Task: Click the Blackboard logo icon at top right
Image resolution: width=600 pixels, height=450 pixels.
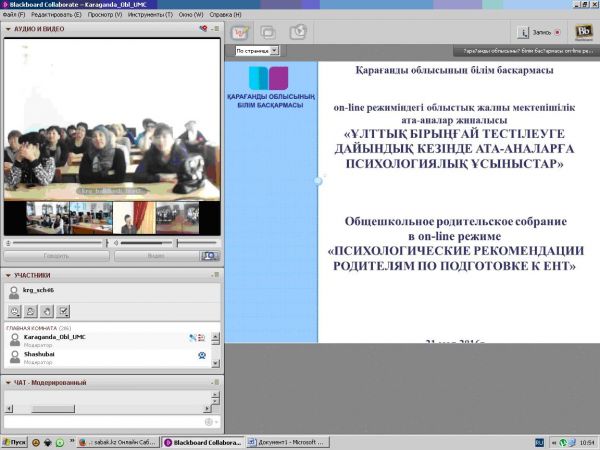Action: point(584,31)
